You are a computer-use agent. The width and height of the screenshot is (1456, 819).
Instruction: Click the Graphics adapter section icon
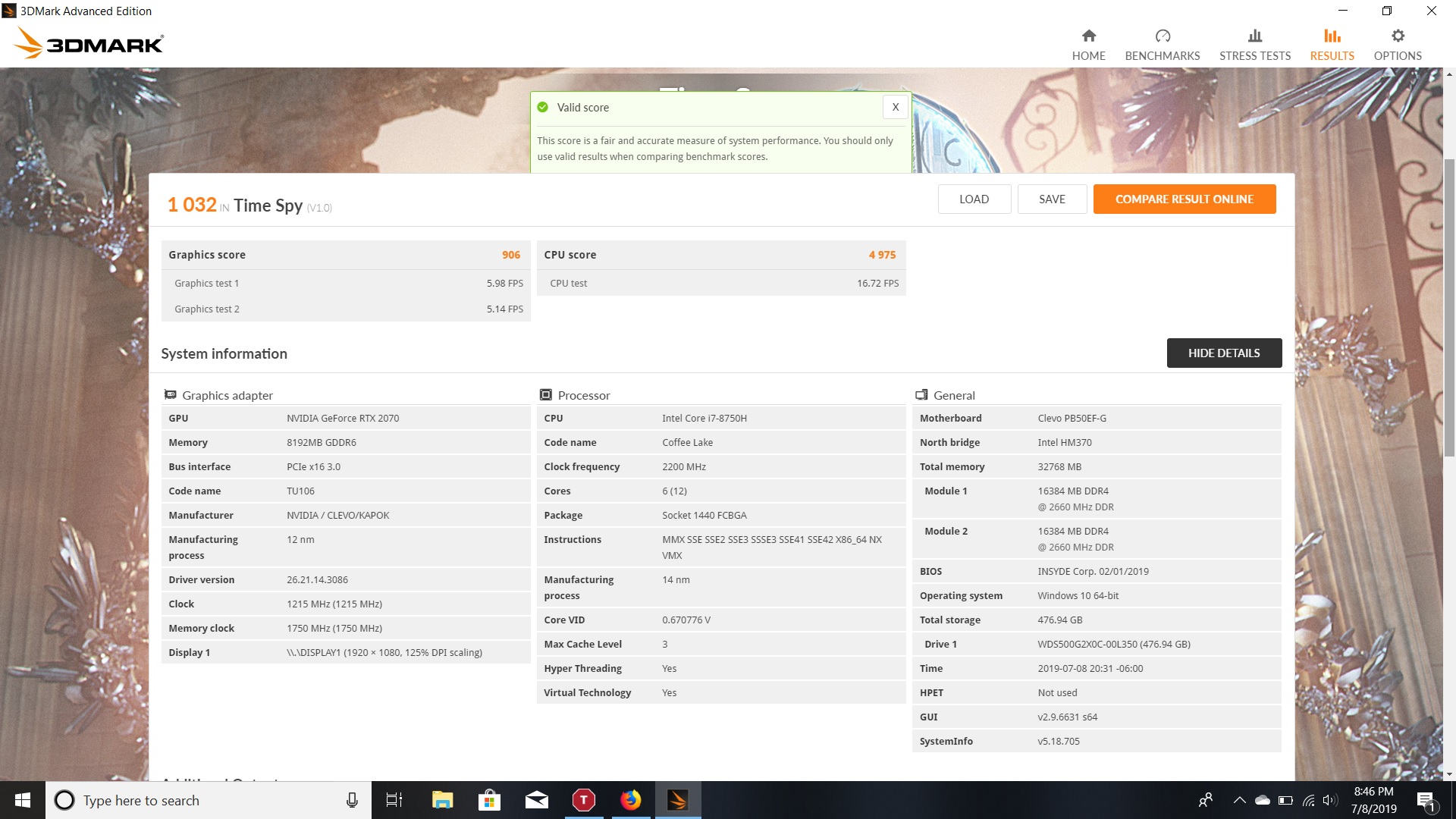pos(171,394)
